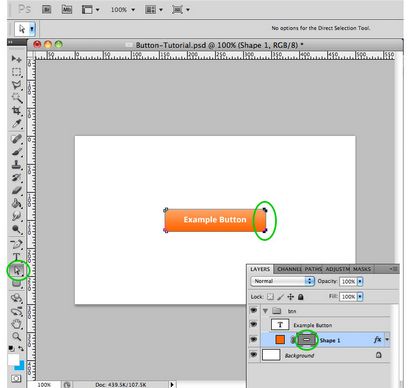Open the View Extras dropdown
The image size is (410, 388).
91,10
